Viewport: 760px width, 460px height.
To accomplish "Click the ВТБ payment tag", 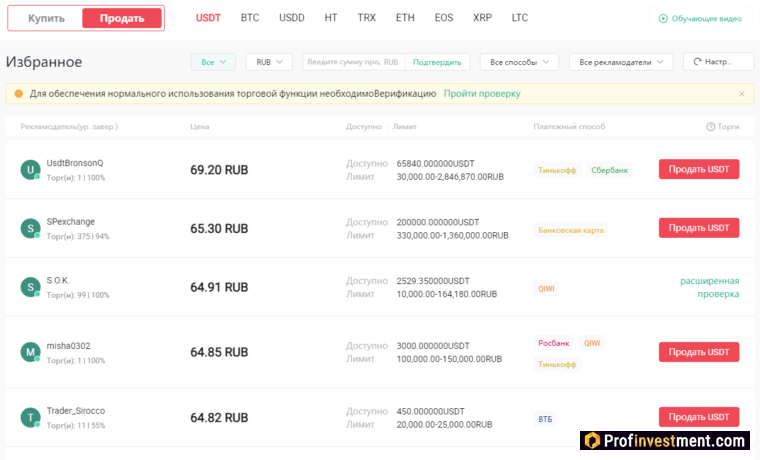I will (x=545, y=419).
